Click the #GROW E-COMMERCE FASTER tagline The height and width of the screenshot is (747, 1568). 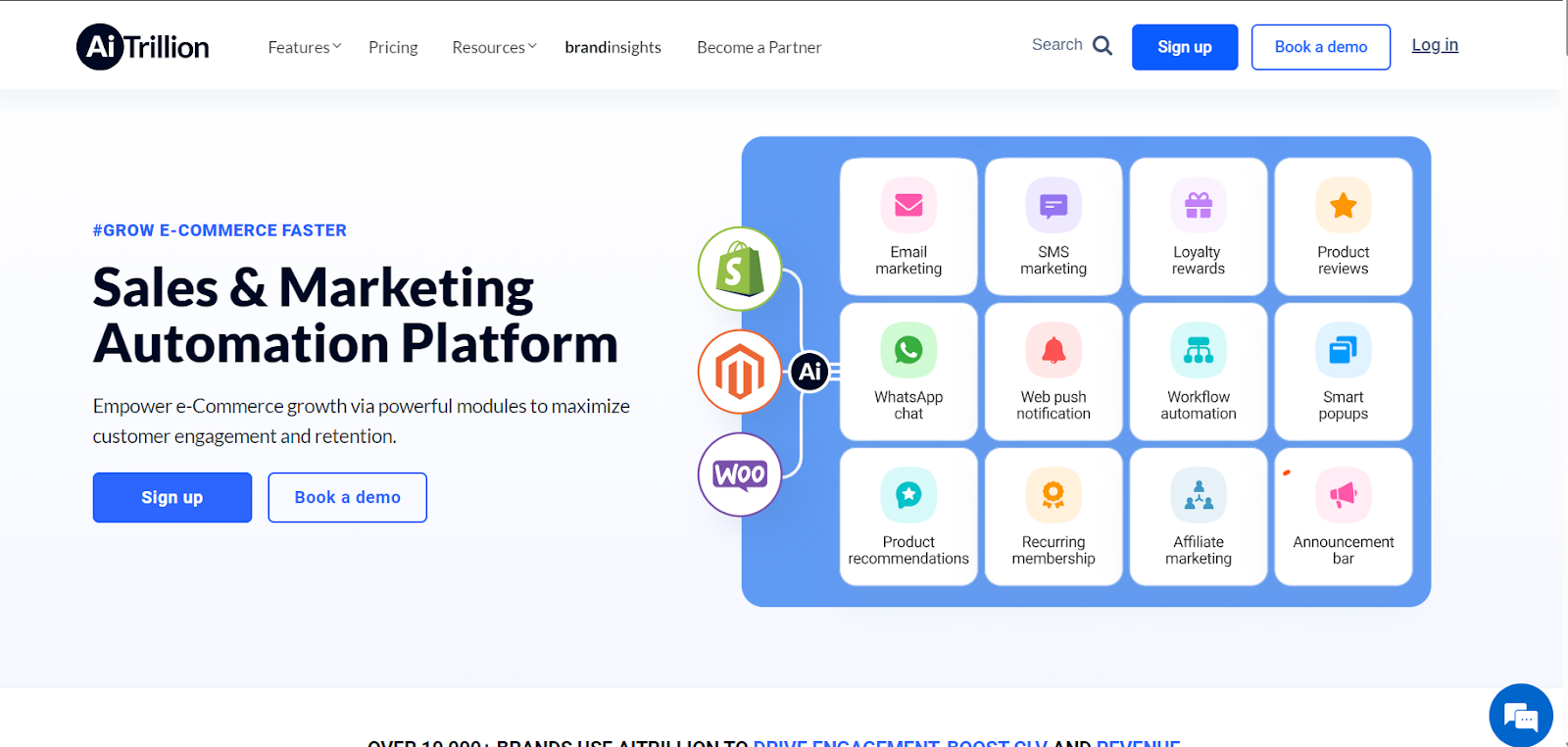(x=220, y=230)
